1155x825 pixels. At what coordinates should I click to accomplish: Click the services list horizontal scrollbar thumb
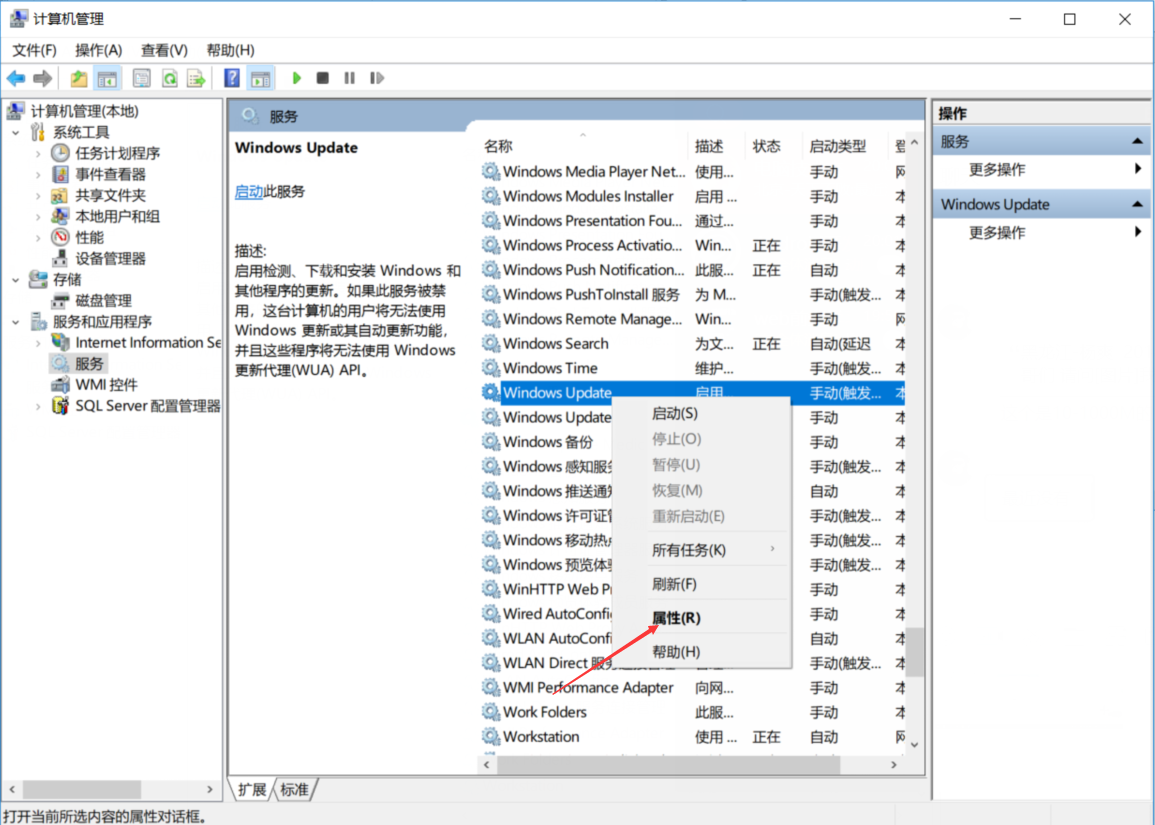[x=668, y=765]
